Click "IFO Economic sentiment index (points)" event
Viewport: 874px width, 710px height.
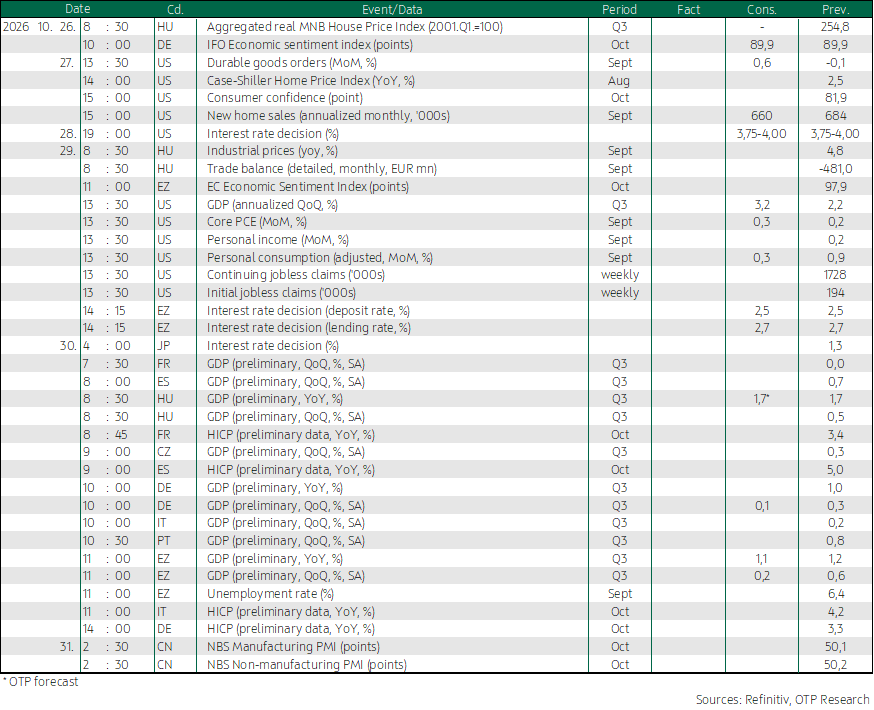[x=310, y=45]
